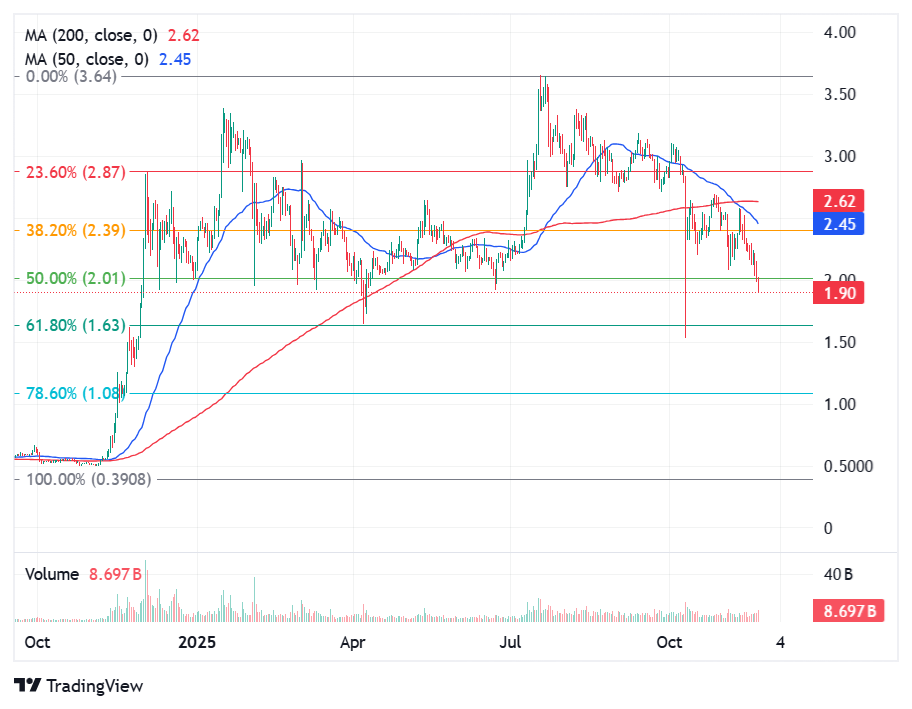Click the Jul label on the time axis
The image size is (912, 709).
510,643
